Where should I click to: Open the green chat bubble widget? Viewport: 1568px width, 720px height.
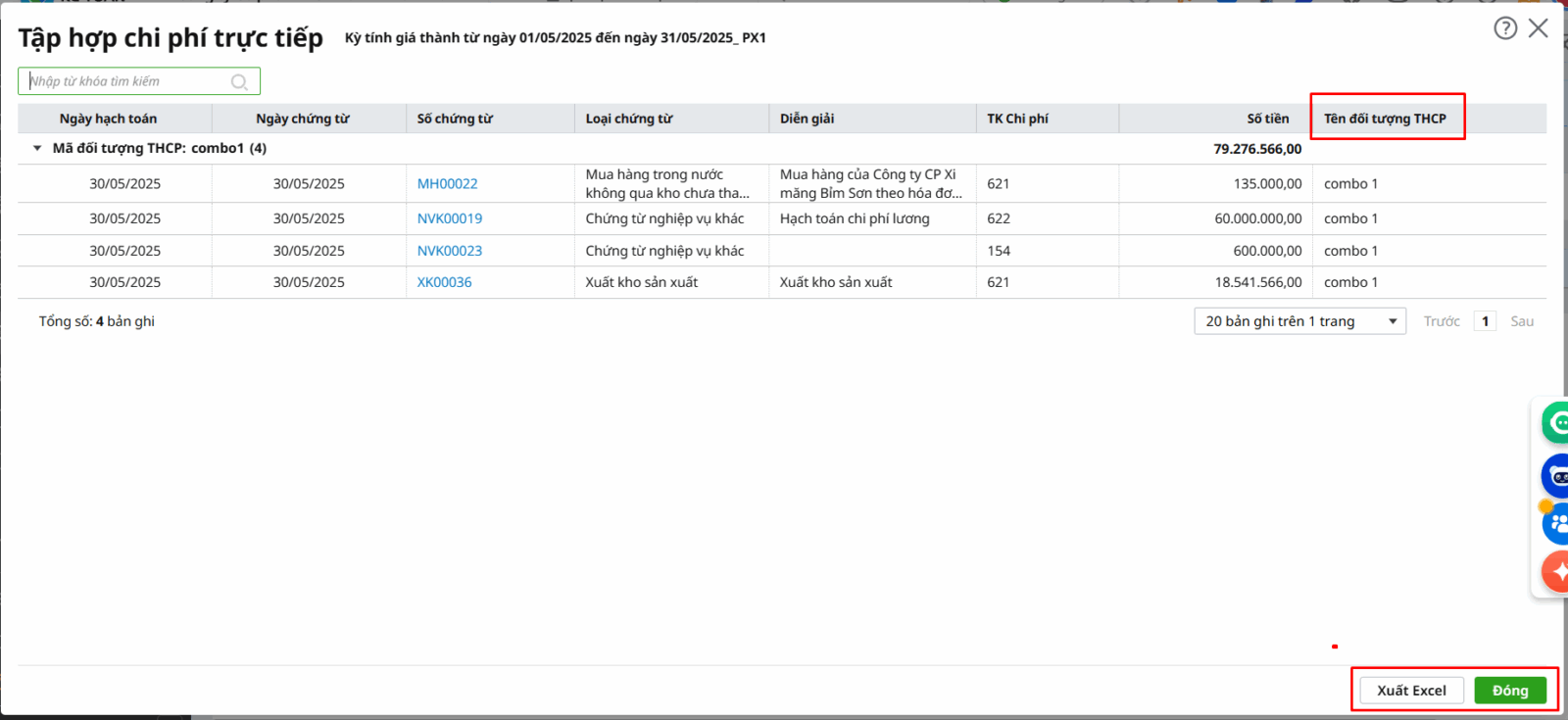(x=1555, y=423)
